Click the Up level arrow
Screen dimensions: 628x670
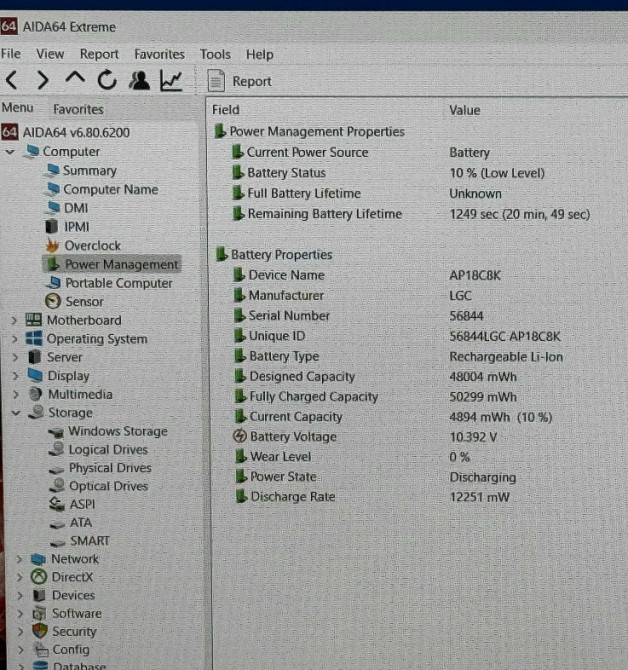tap(75, 78)
